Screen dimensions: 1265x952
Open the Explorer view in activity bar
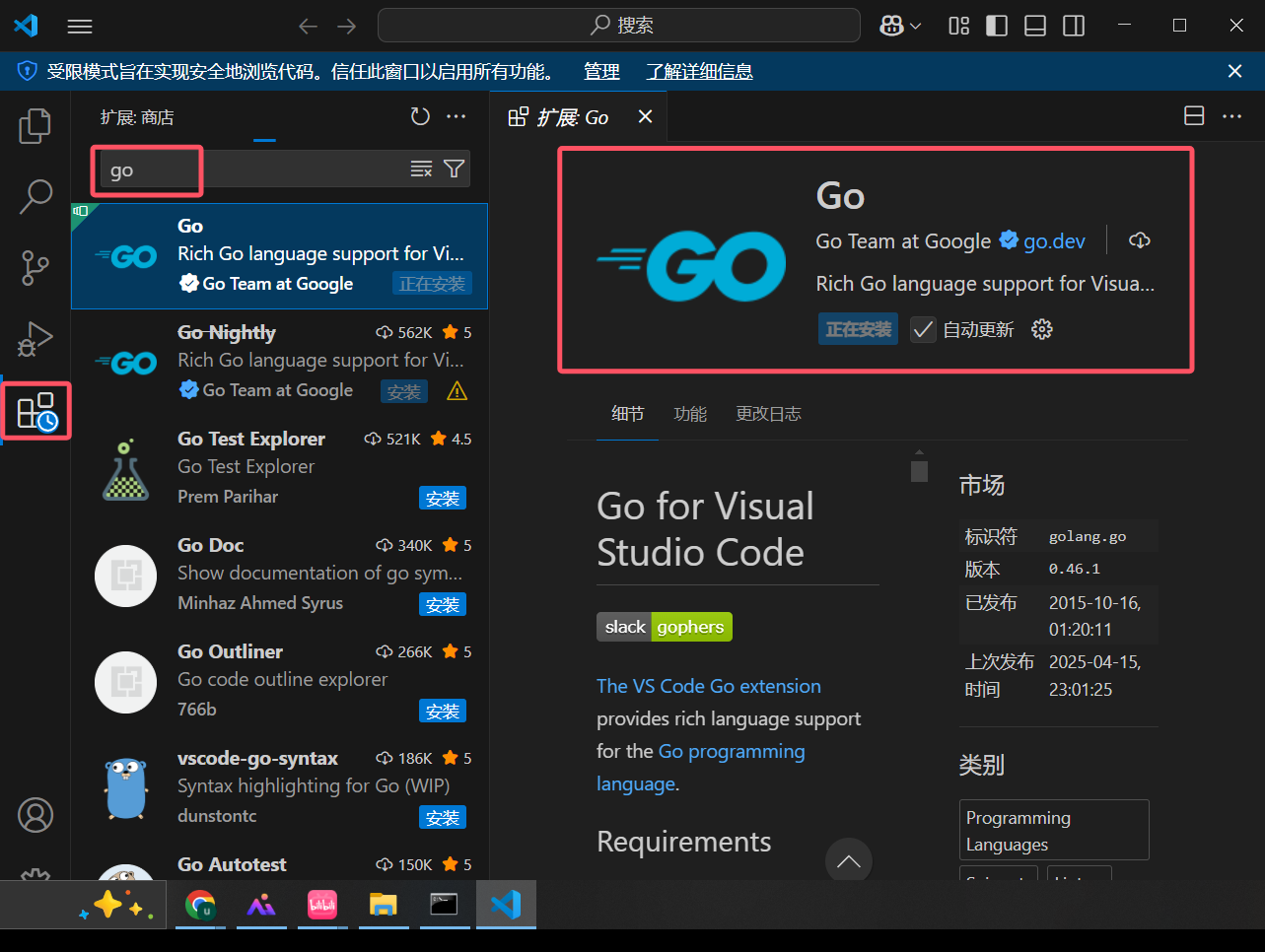click(35, 126)
